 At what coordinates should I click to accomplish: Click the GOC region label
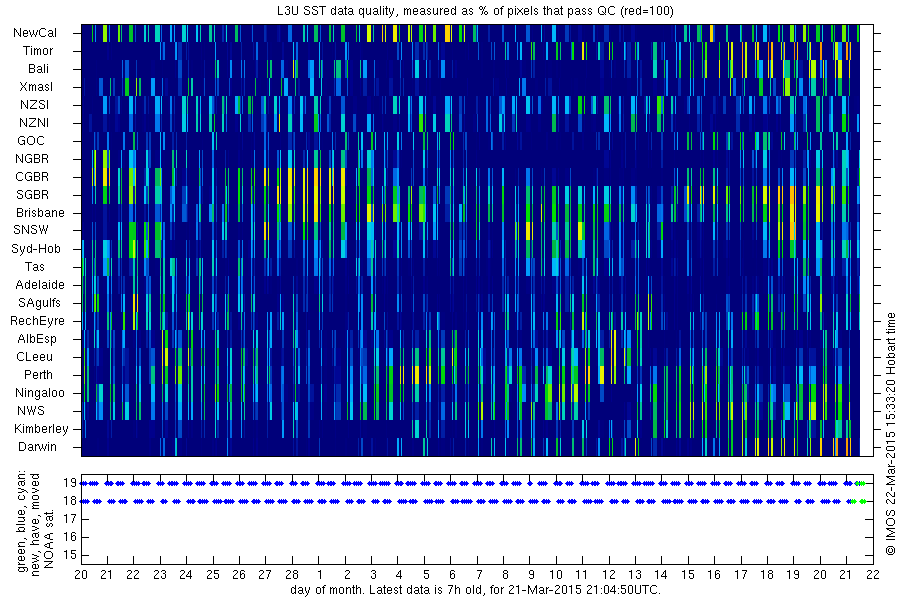point(31,141)
